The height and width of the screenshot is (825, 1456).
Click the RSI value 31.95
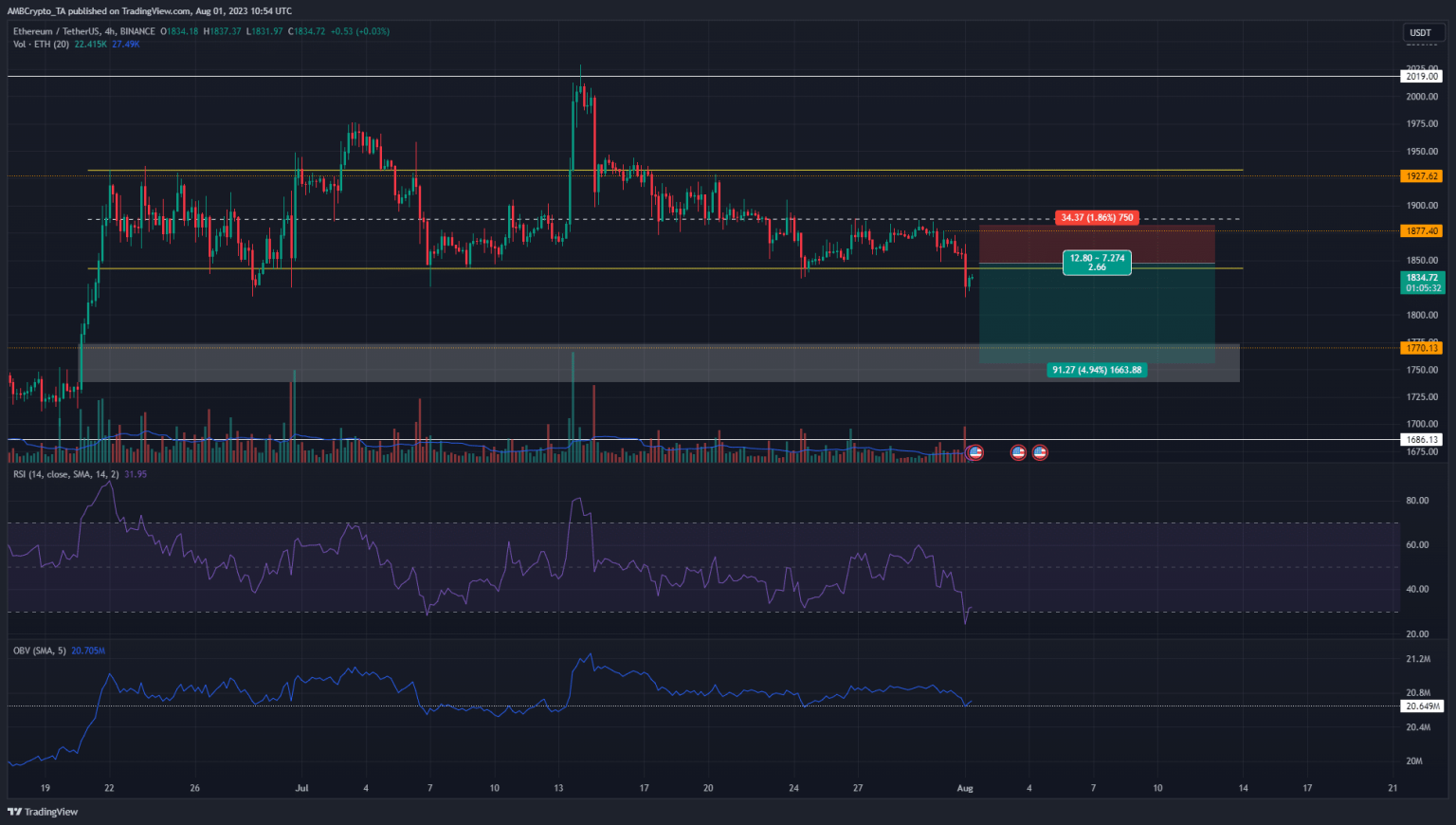(136, 474)
